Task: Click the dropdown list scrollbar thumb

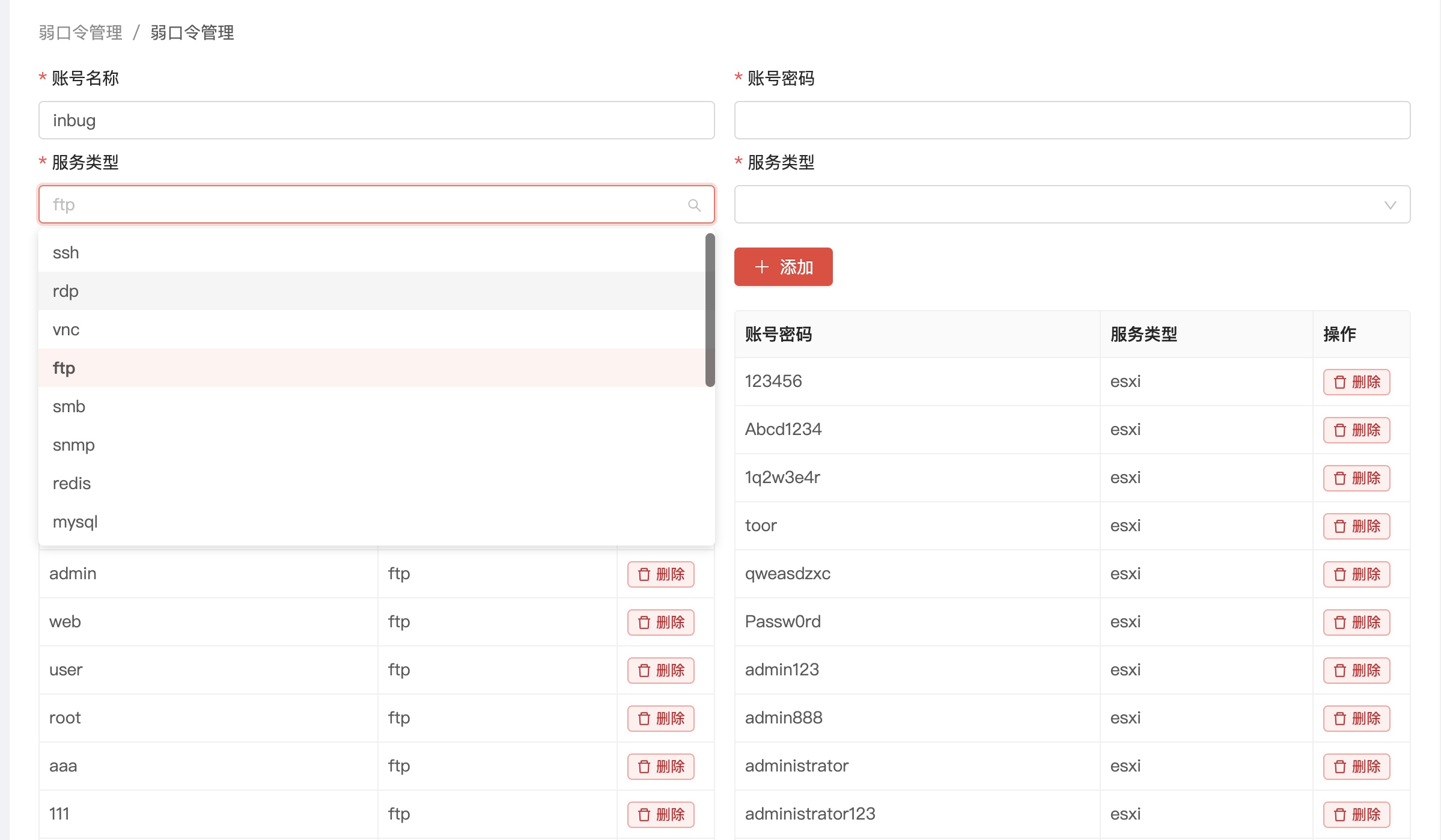Action: pos(710,309)
